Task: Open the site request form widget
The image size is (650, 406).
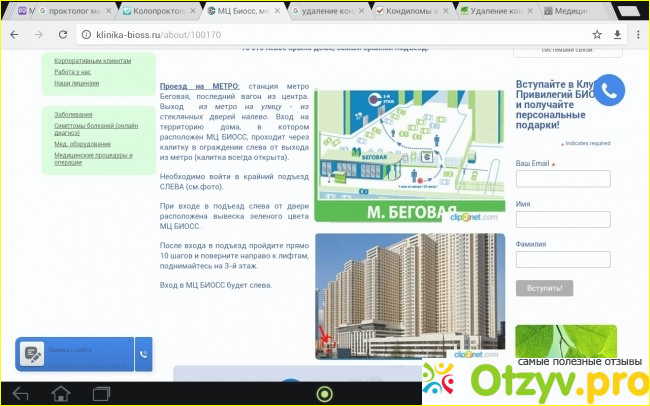Action: 75,354
